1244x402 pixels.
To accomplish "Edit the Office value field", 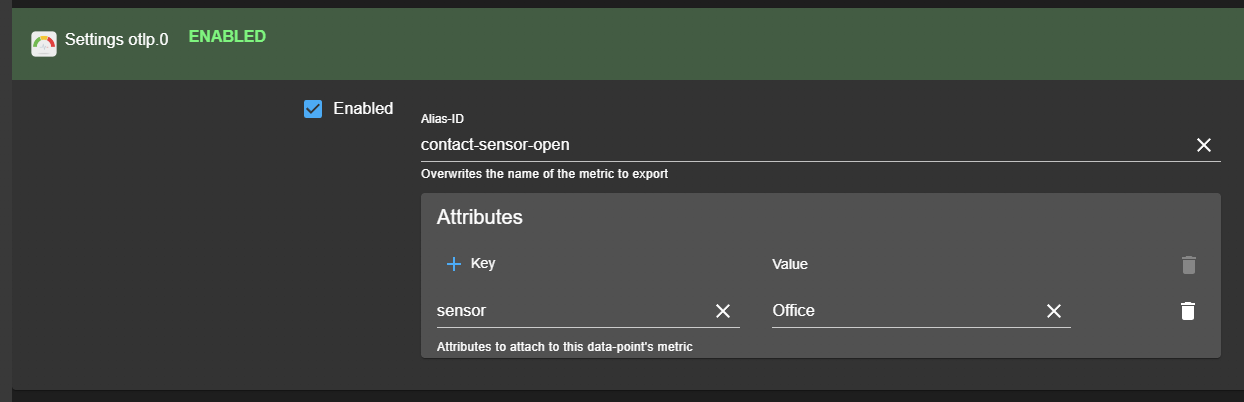I will (900, 311).
